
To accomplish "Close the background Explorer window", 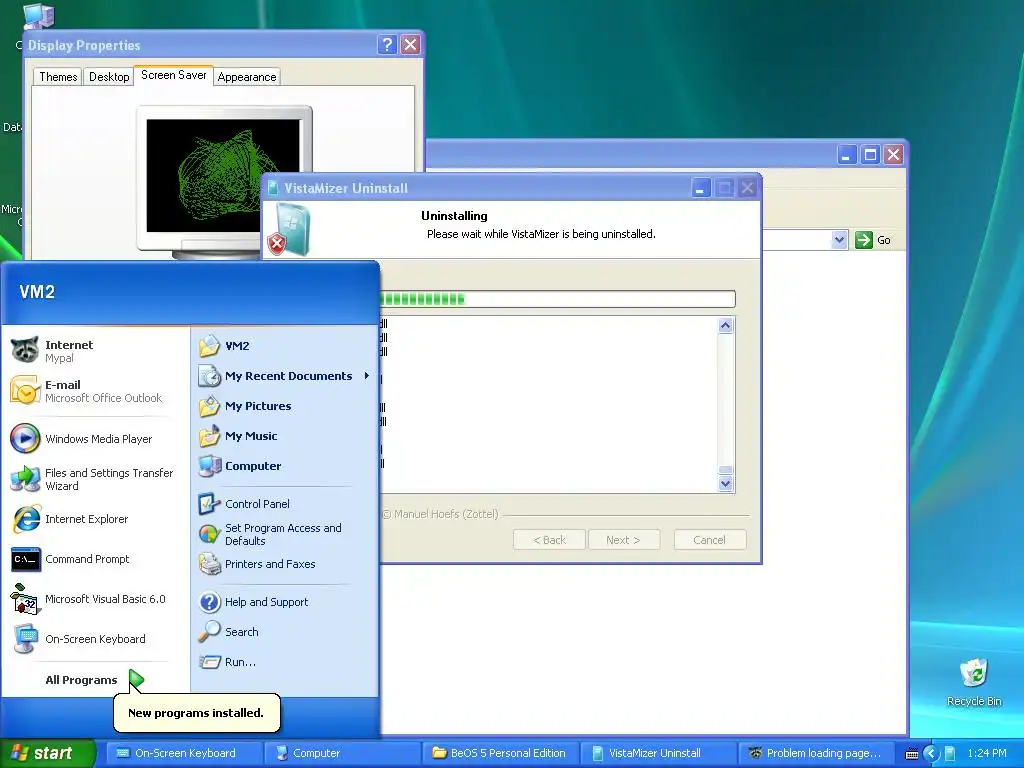I will [893, 155].
